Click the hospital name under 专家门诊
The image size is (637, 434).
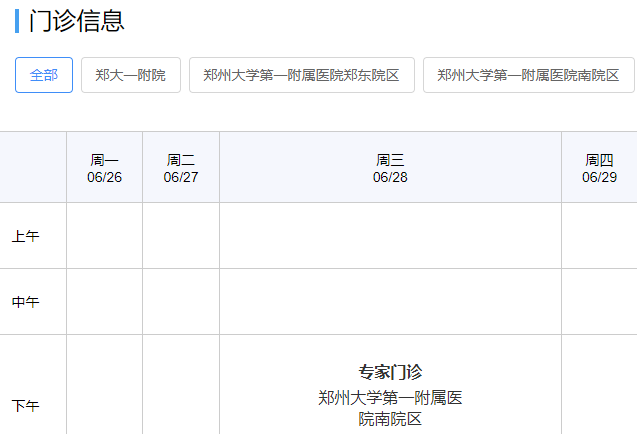point(390,408)
